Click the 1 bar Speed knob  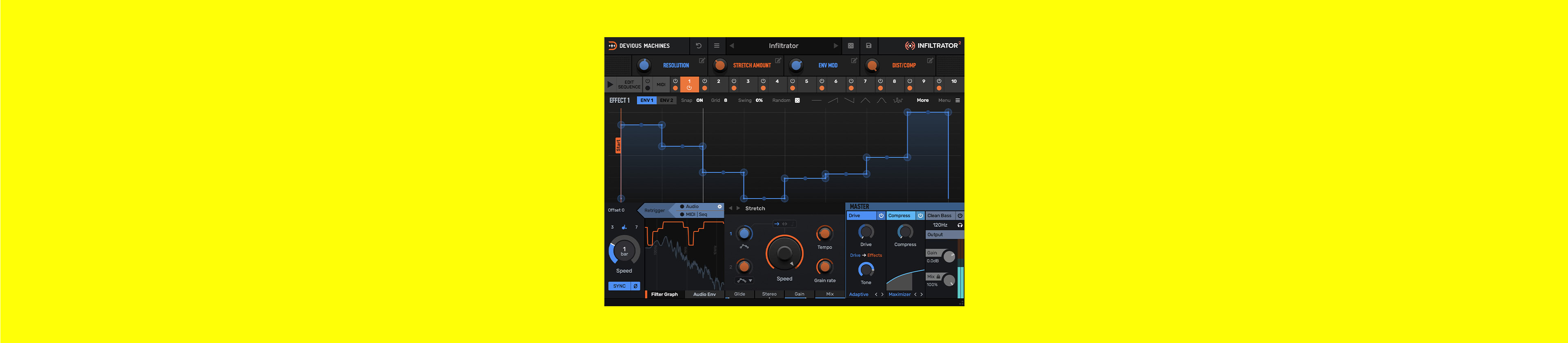624,251
